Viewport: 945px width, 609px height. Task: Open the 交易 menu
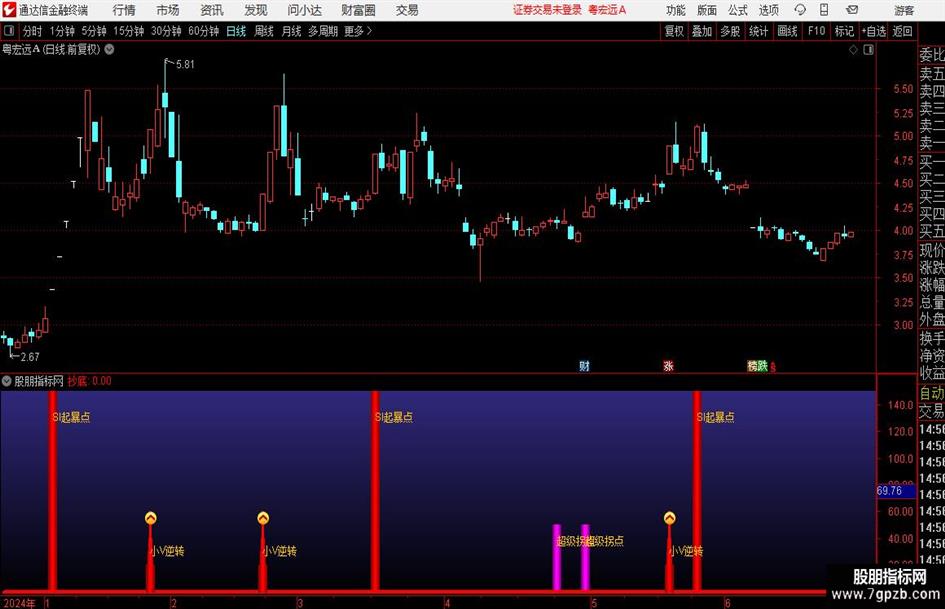click(x=407, y=10)
